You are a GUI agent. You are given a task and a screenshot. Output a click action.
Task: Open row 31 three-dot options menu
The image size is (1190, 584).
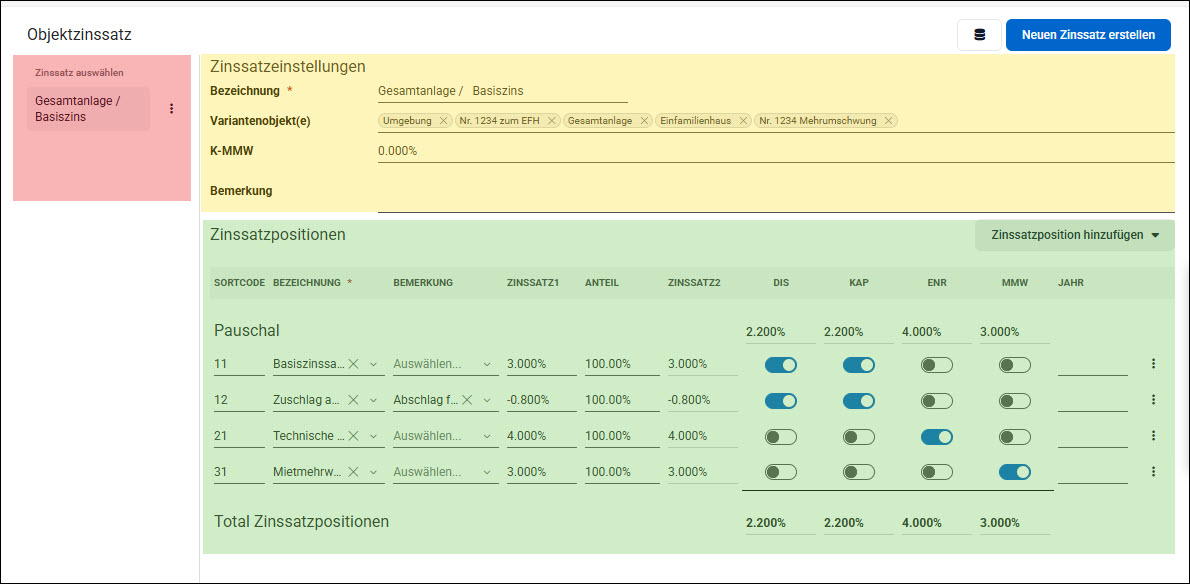(1154, 472)
